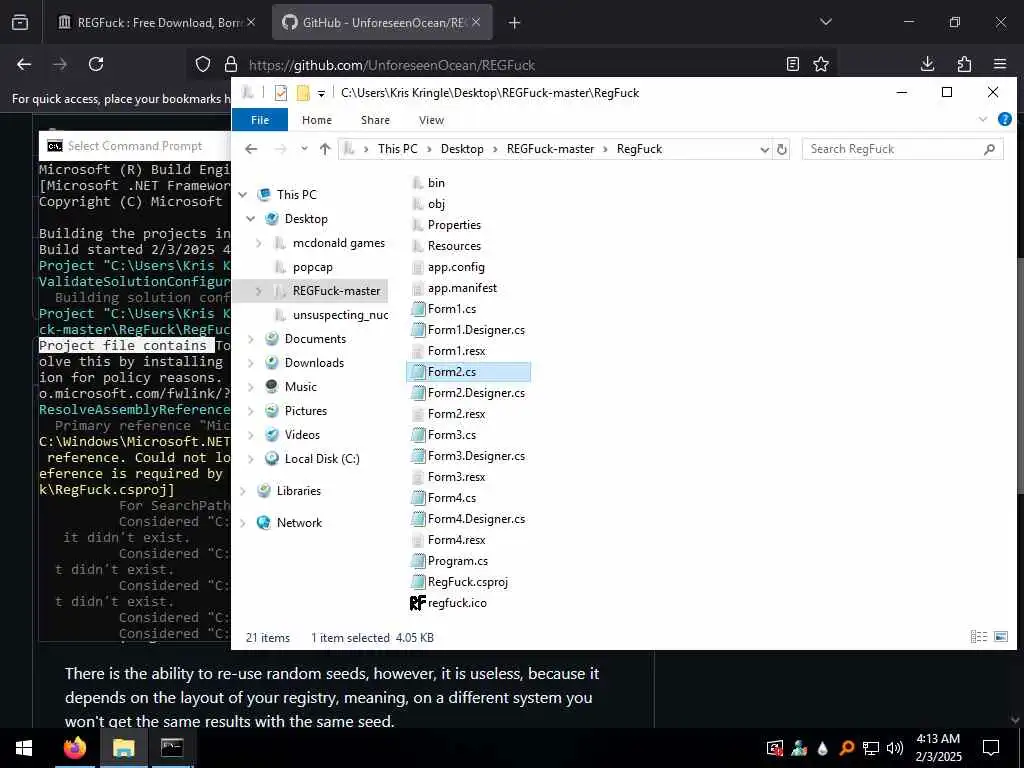Reload page in Firefox
This screenshot has height=768, width=1024.
(96, 64)
